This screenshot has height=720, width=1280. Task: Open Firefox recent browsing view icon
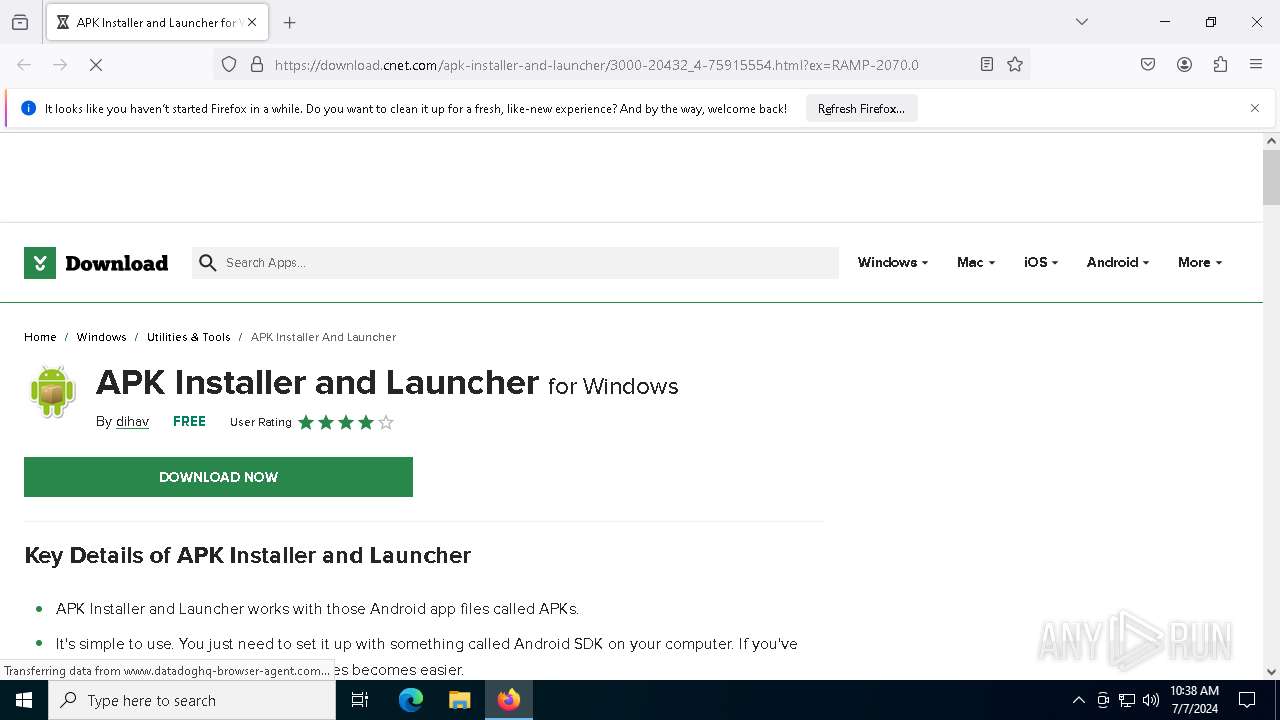(x=20, y=22)
